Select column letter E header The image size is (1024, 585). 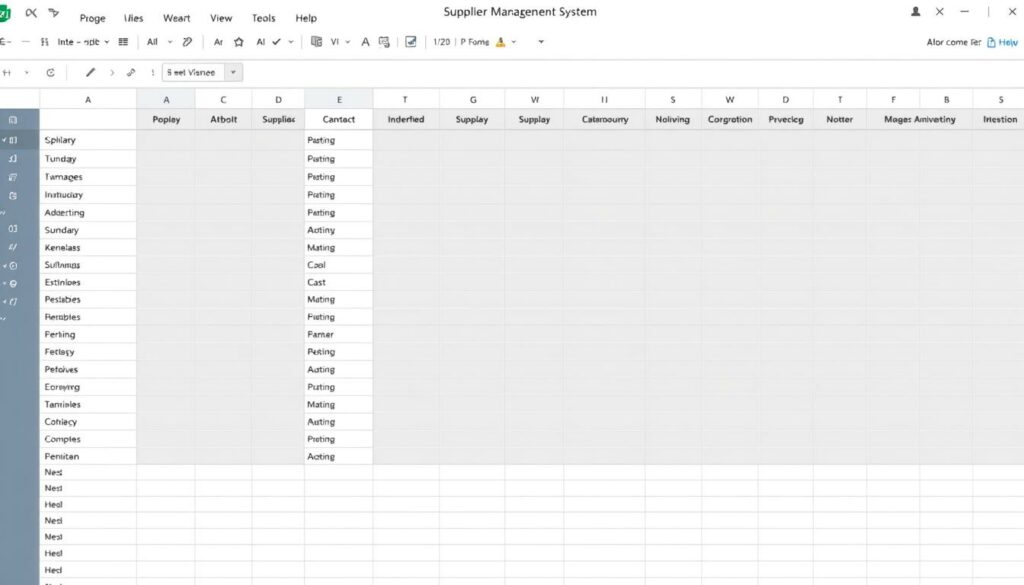pyautogui.click(x=339, y=99)
